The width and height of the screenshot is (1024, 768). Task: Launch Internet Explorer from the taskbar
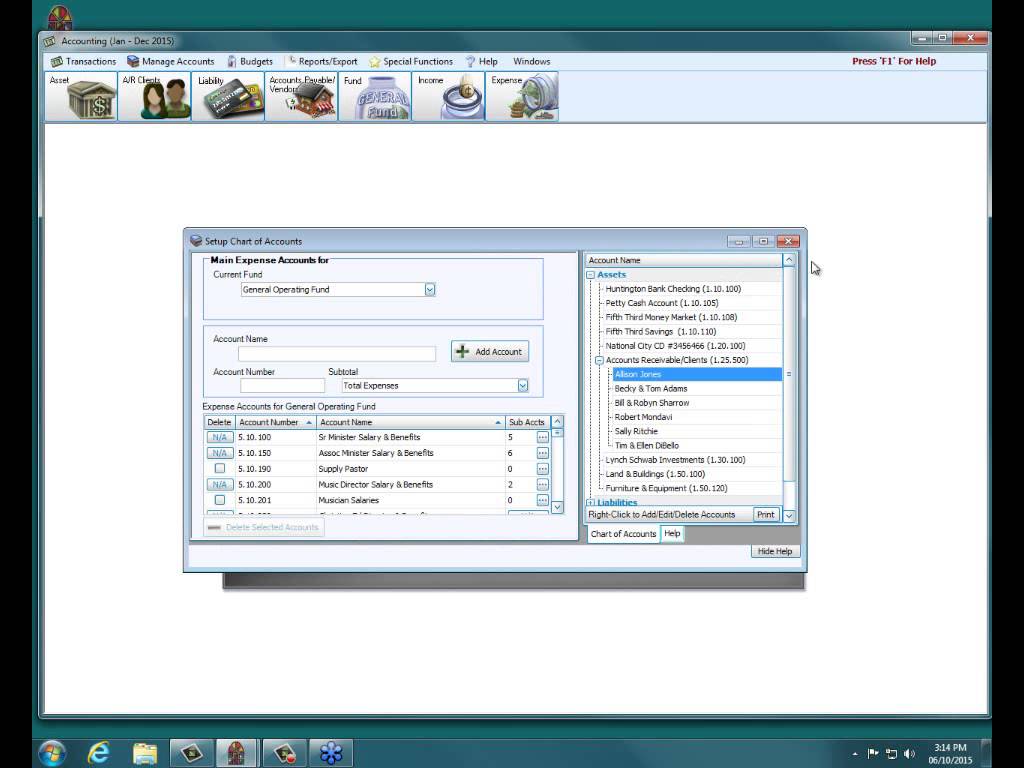click(97, 751)
